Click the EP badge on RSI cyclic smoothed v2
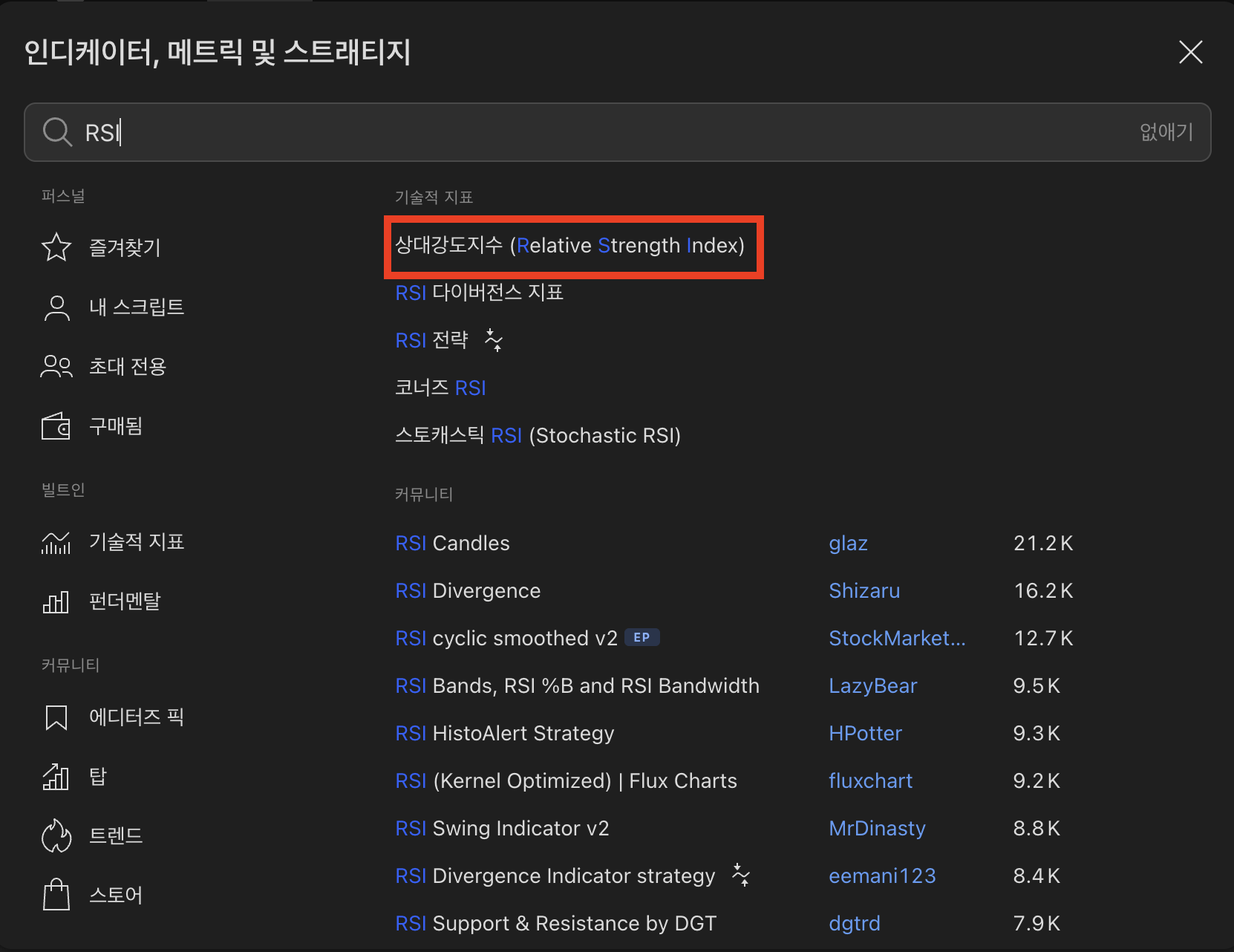The image size is (1234, 952). click(642, 637)
